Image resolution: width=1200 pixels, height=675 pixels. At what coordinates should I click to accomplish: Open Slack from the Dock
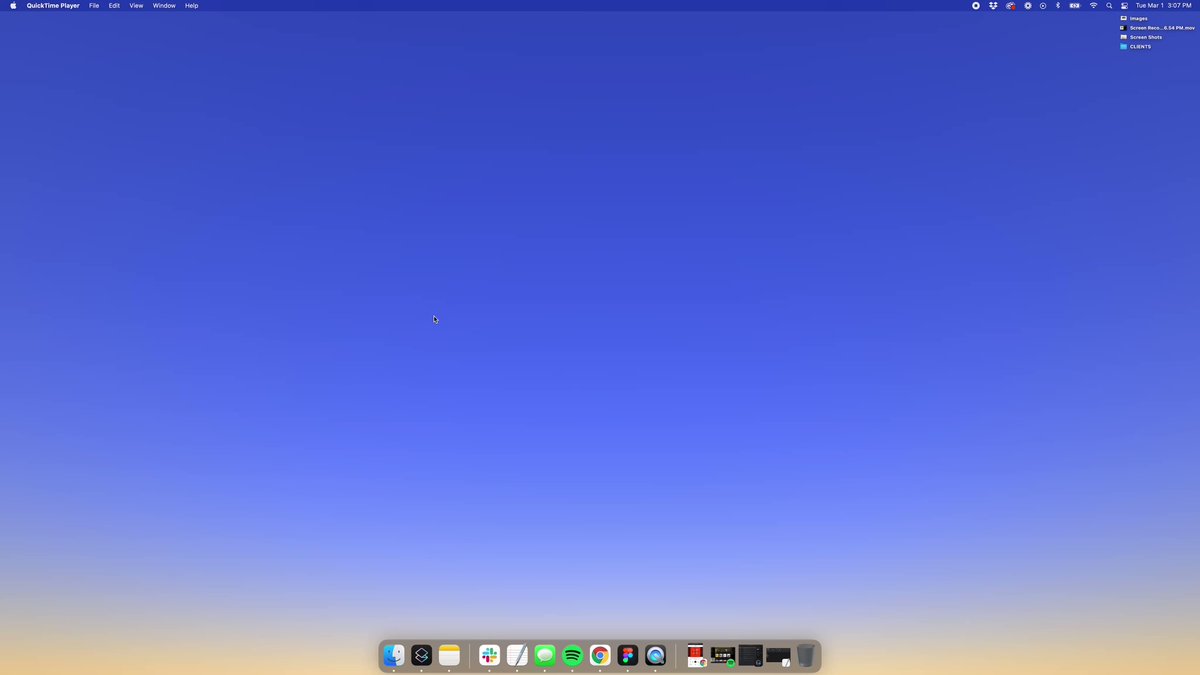tap(489, 655)
